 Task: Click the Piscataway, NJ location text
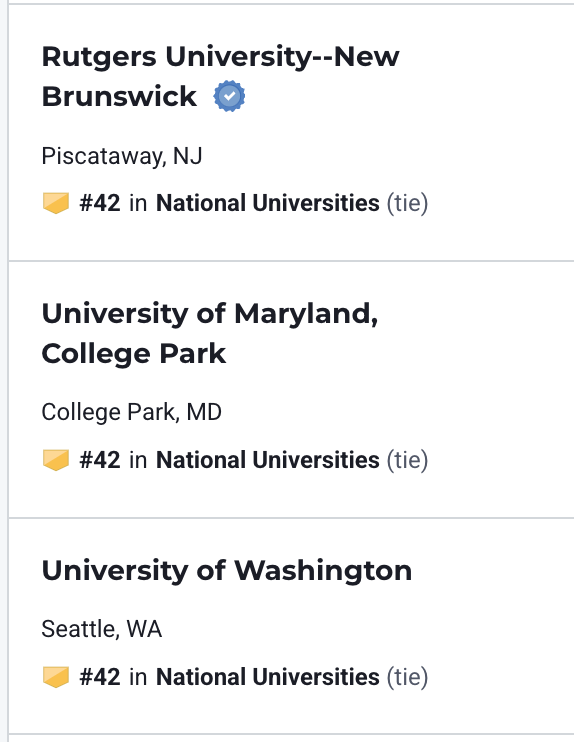coord(122,156)
